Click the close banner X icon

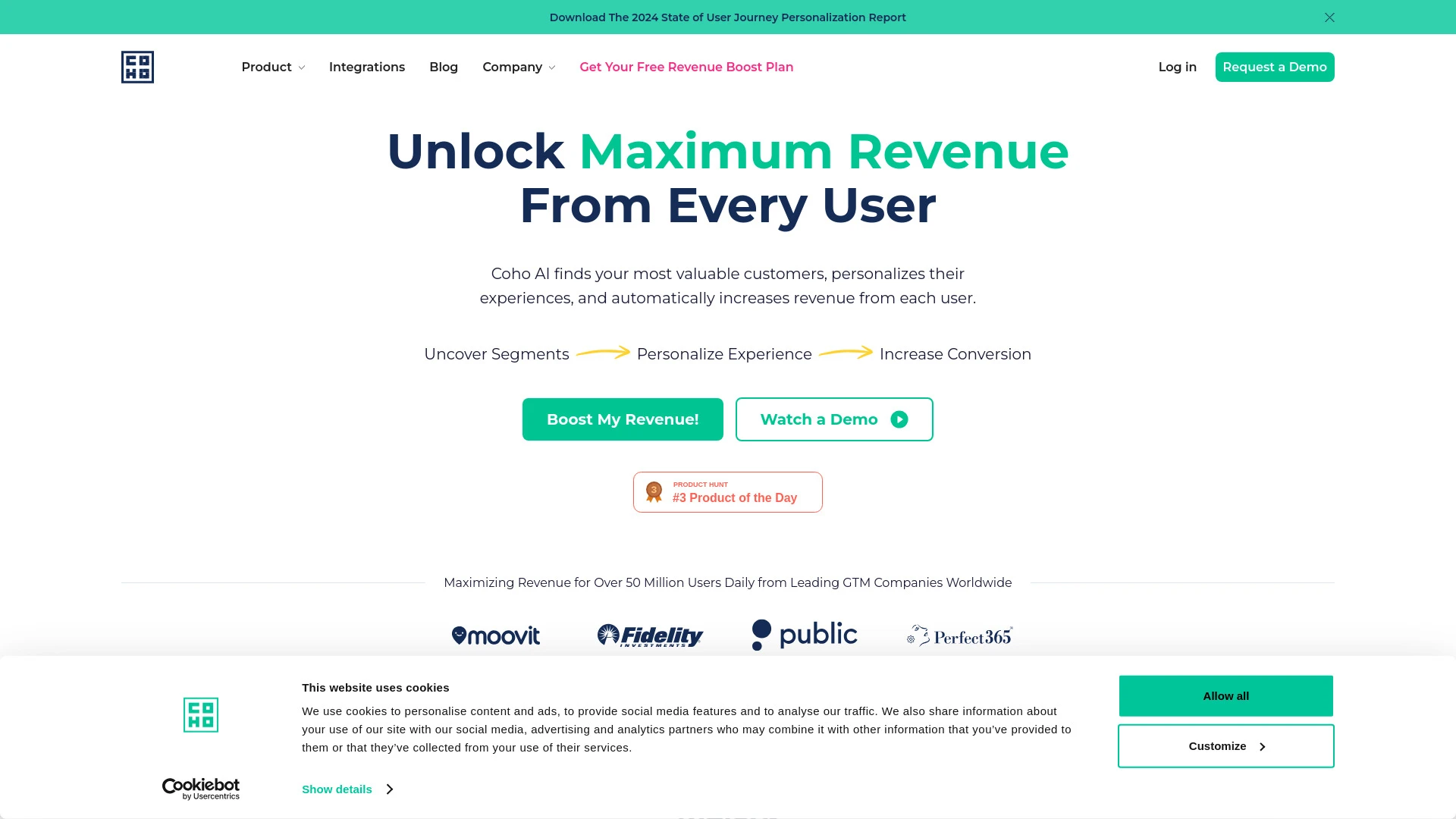(x=1330, y=17)
